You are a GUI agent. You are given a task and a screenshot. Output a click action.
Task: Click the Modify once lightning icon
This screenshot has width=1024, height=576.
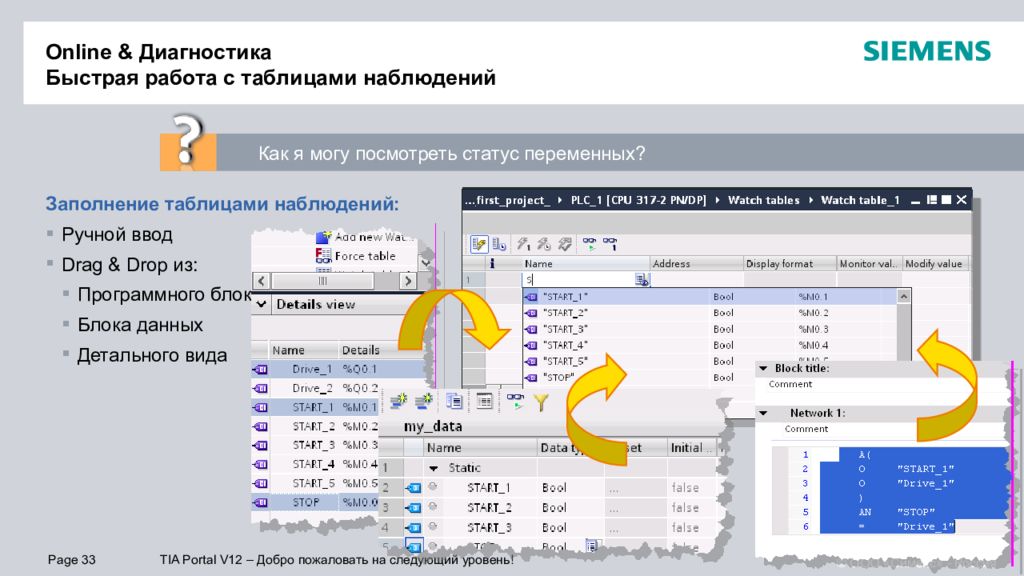(523, 243)
